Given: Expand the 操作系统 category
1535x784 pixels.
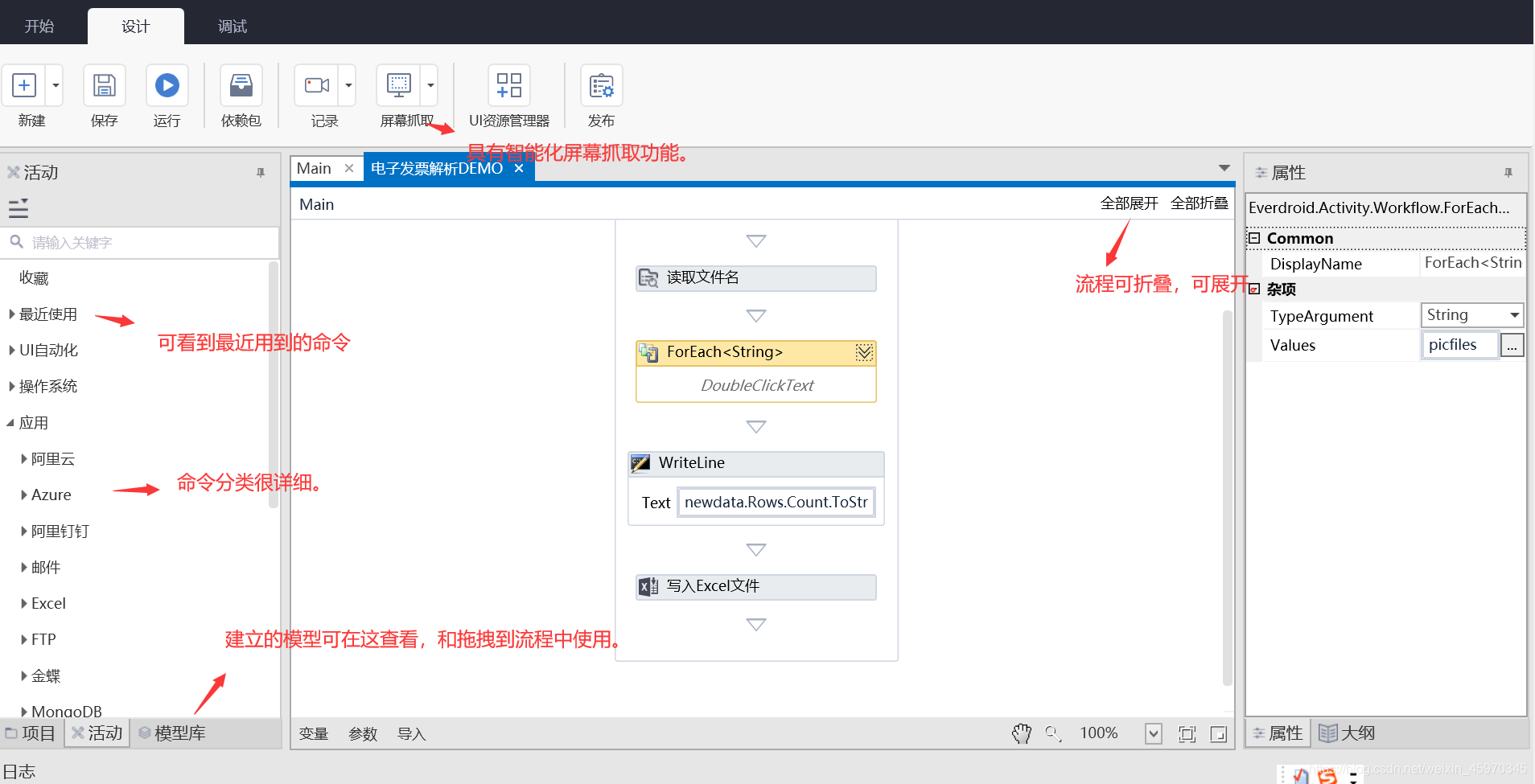Looking at the screenshot, I should 12,386.
